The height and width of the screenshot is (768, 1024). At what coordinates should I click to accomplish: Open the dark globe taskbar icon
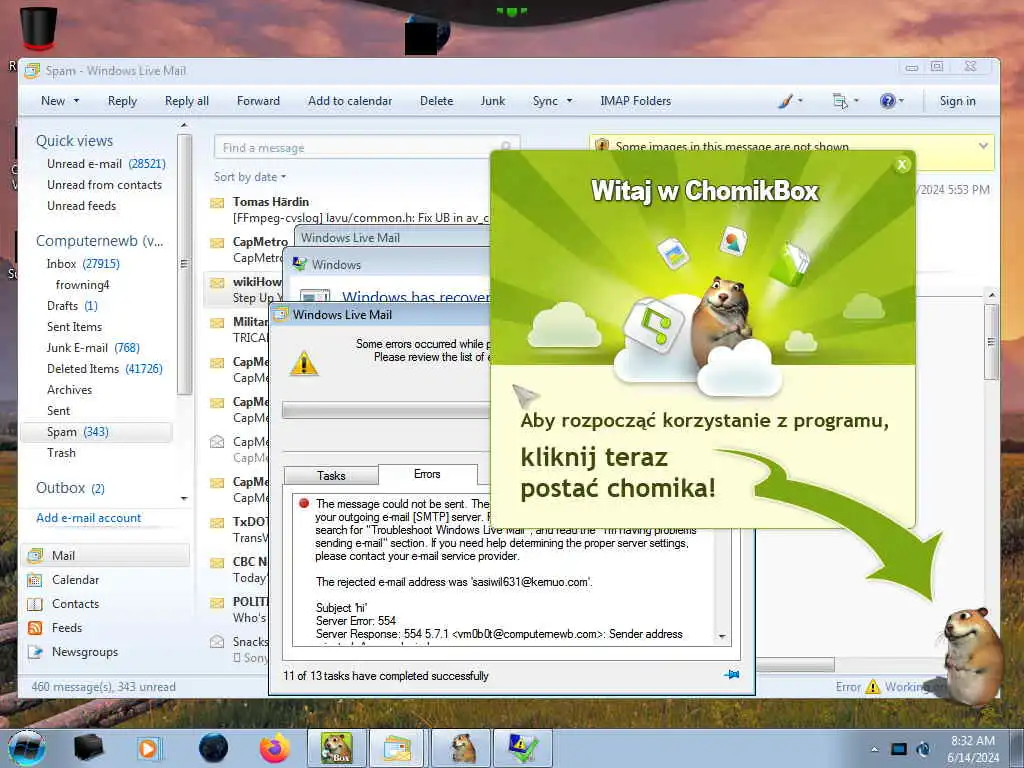pos(213,748)
